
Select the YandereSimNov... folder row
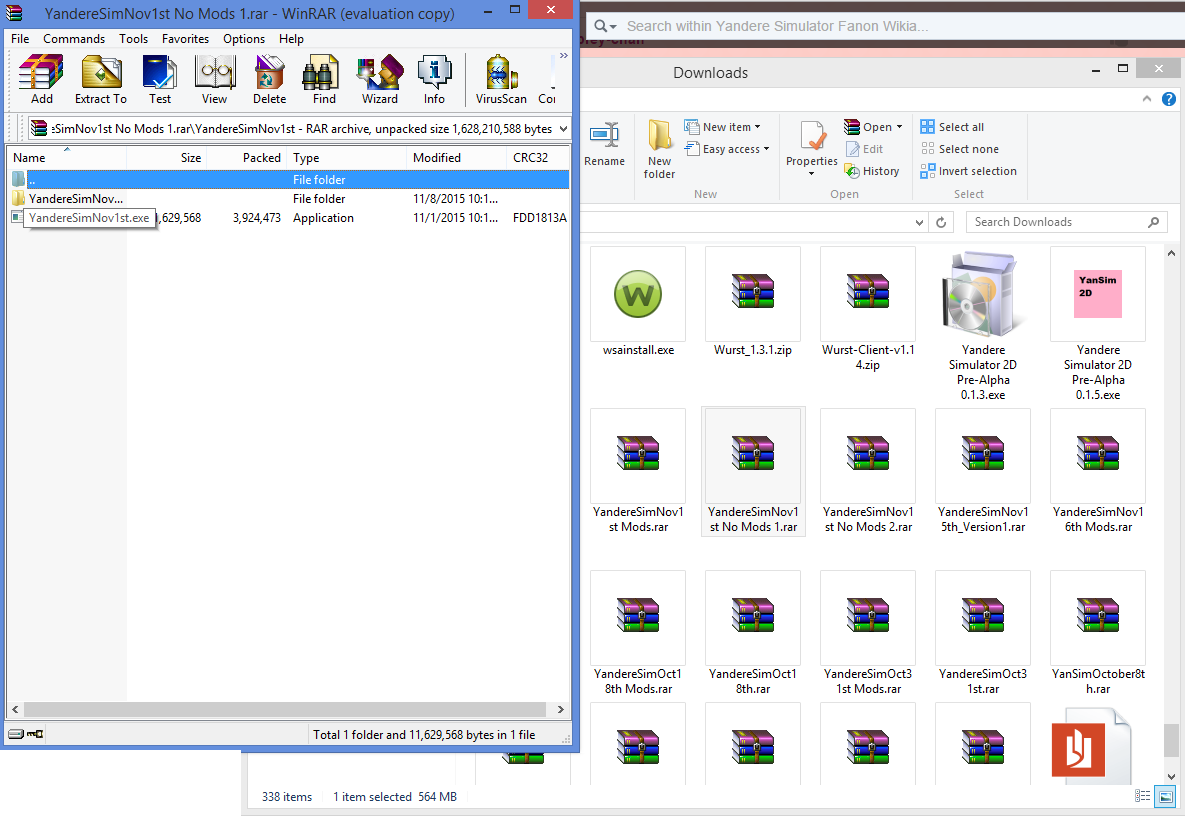(x=289, y=199)
